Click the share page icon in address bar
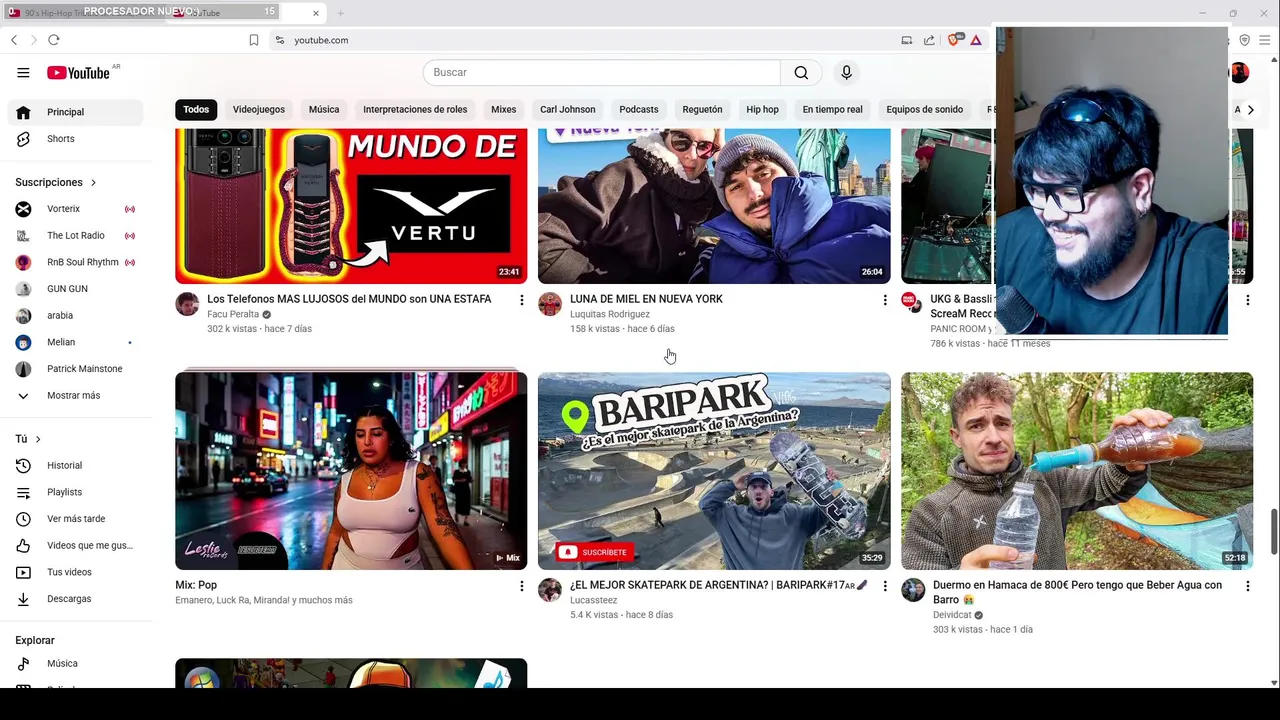The height and width of the screenshot is (720, 1280). 929,40
